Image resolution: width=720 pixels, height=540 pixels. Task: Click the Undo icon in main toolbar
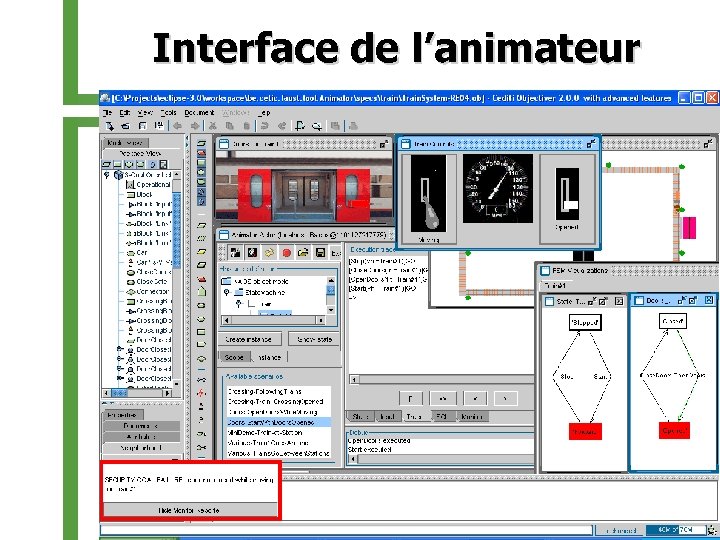click(264, 126)
